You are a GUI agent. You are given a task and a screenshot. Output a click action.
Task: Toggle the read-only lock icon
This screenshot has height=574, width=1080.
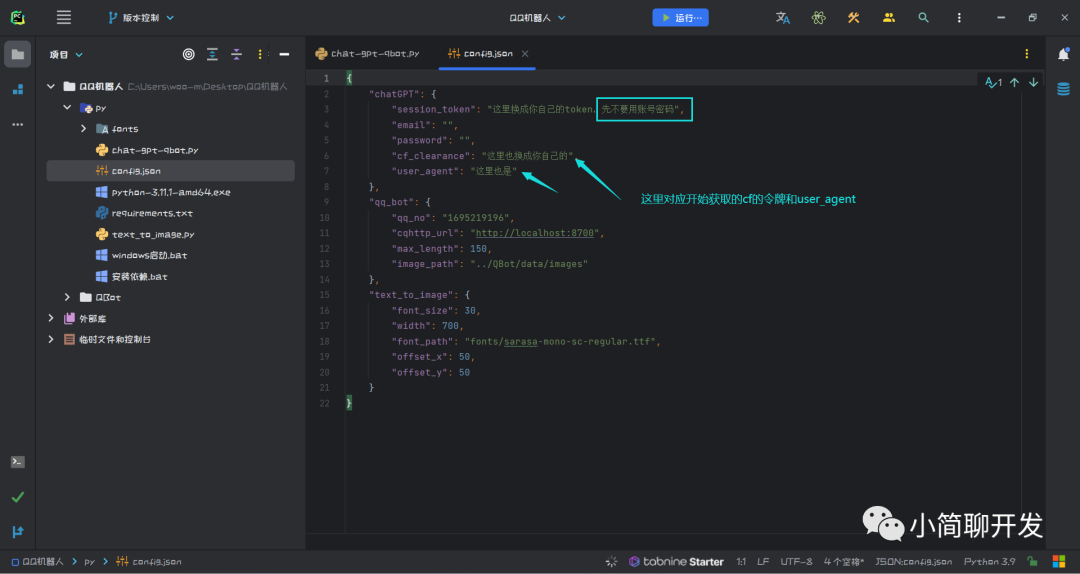pos(1031,562)
